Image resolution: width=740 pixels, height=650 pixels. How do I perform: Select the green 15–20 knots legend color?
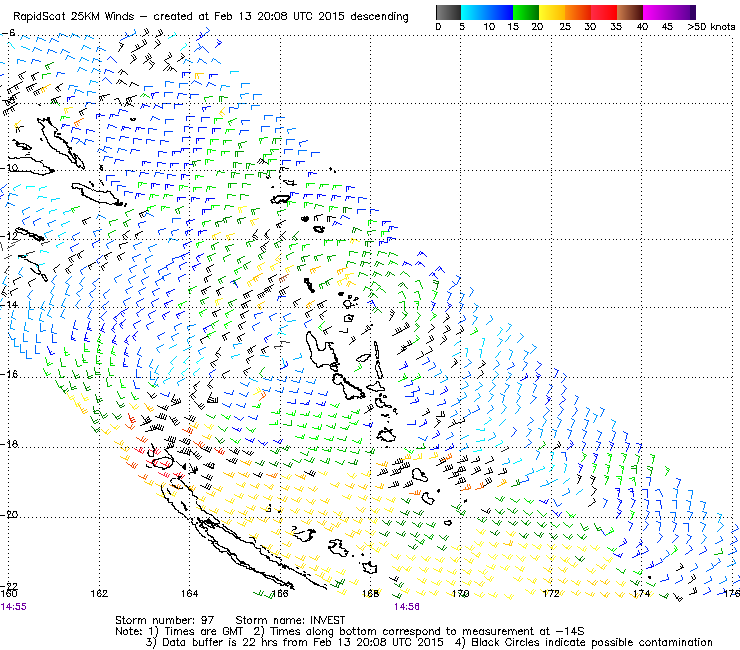pos(526,12)
